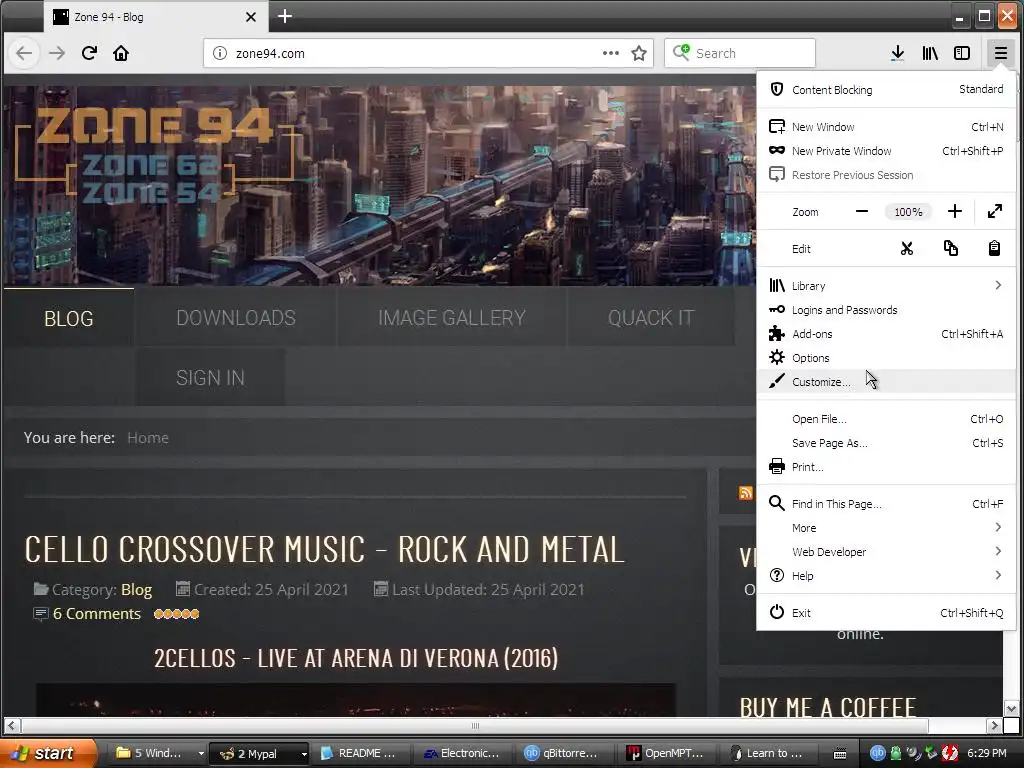
Task: Enter full screen mode icon
Action: coord(995,211)
